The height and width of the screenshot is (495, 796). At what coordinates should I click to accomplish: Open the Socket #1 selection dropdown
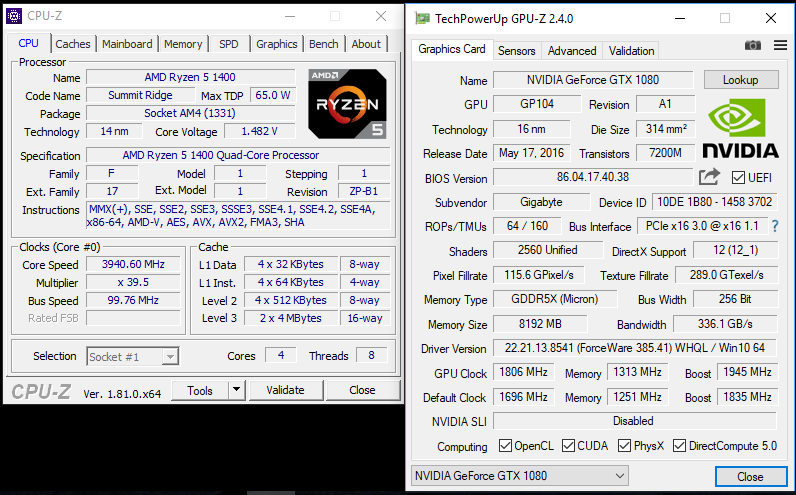[x=133, y=357]
